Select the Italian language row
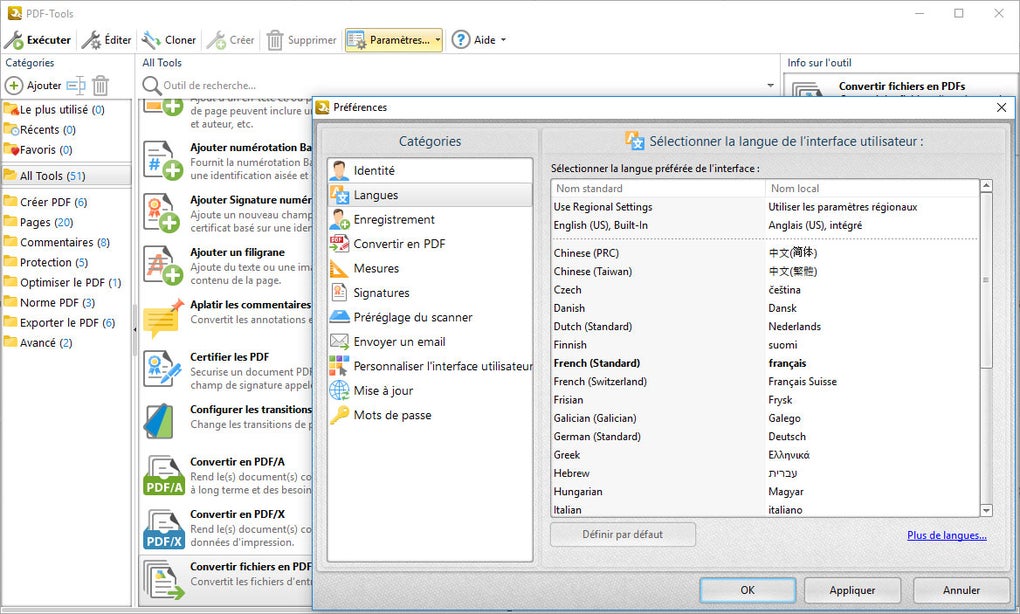1020x614 pixels. pos(765,510)
